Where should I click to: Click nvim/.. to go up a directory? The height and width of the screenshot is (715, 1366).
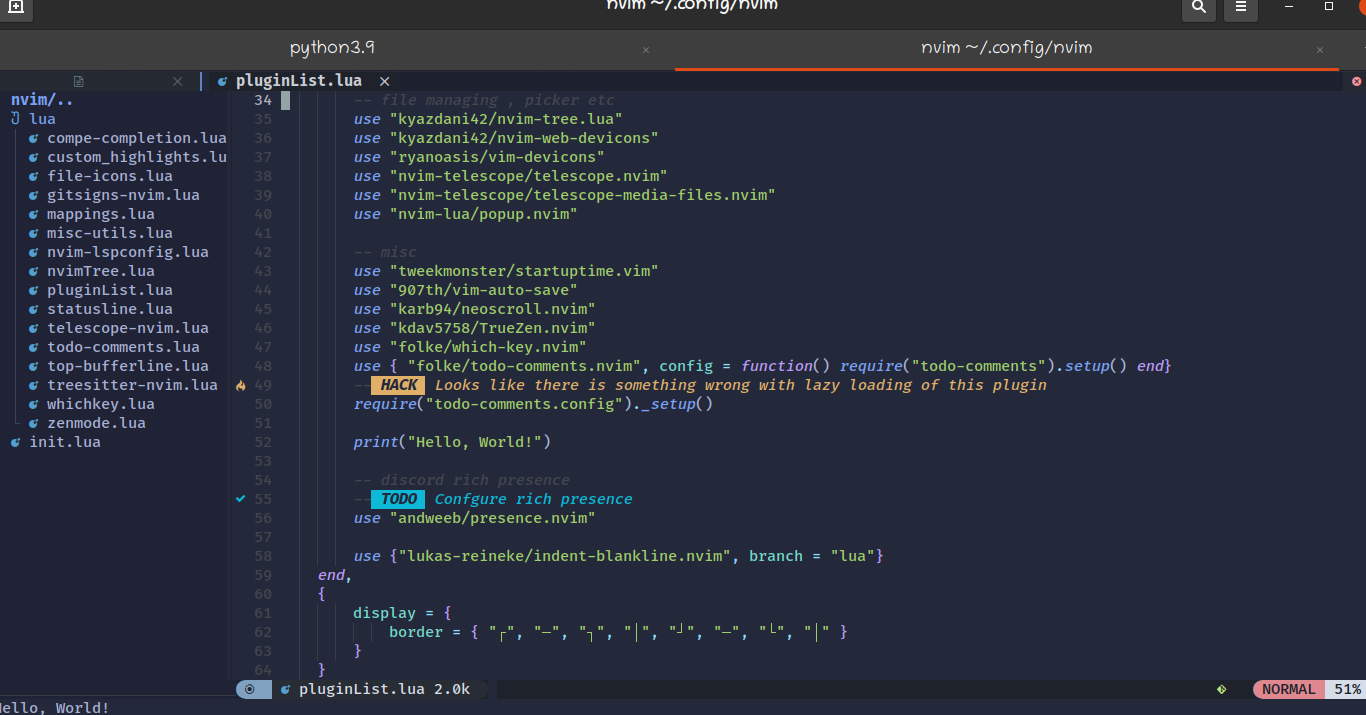pos(42,99)
